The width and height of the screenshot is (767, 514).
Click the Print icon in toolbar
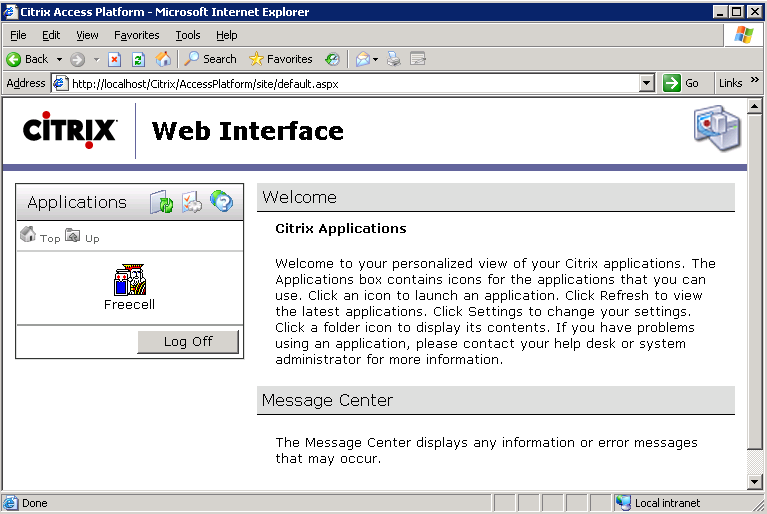pyautogui.click(x=394, y=60)
